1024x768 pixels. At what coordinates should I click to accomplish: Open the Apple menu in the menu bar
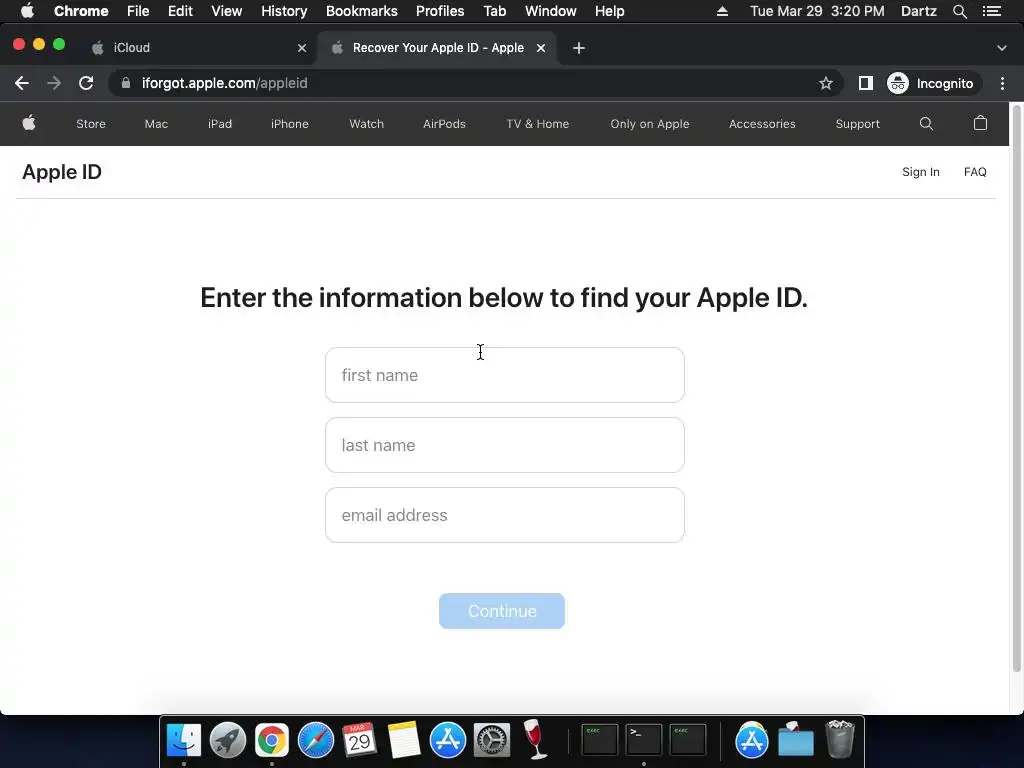tap(27, 11)
